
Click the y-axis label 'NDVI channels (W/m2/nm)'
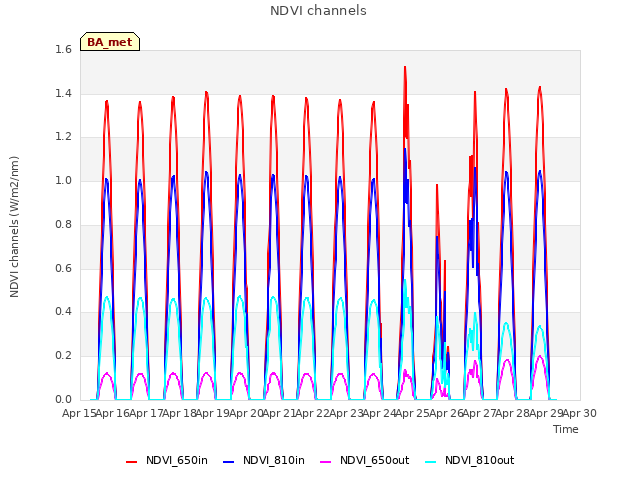(14, 227)
